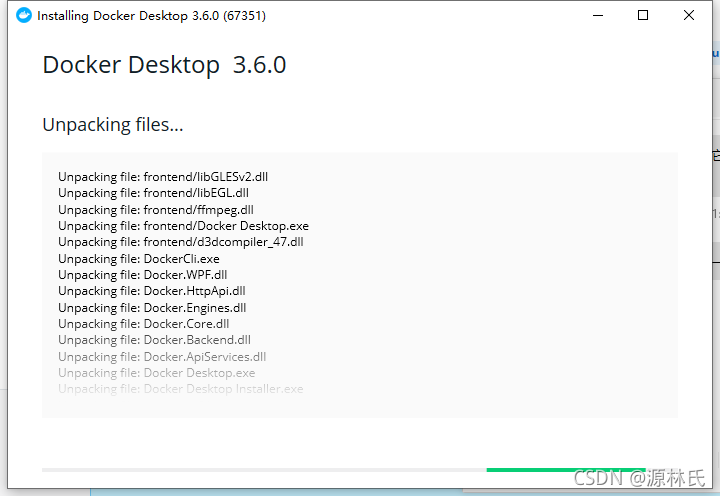This screenshot has height=496, width=720.
Task: Select the Docker.Engines.dll log line
Action: click(152, 307)
